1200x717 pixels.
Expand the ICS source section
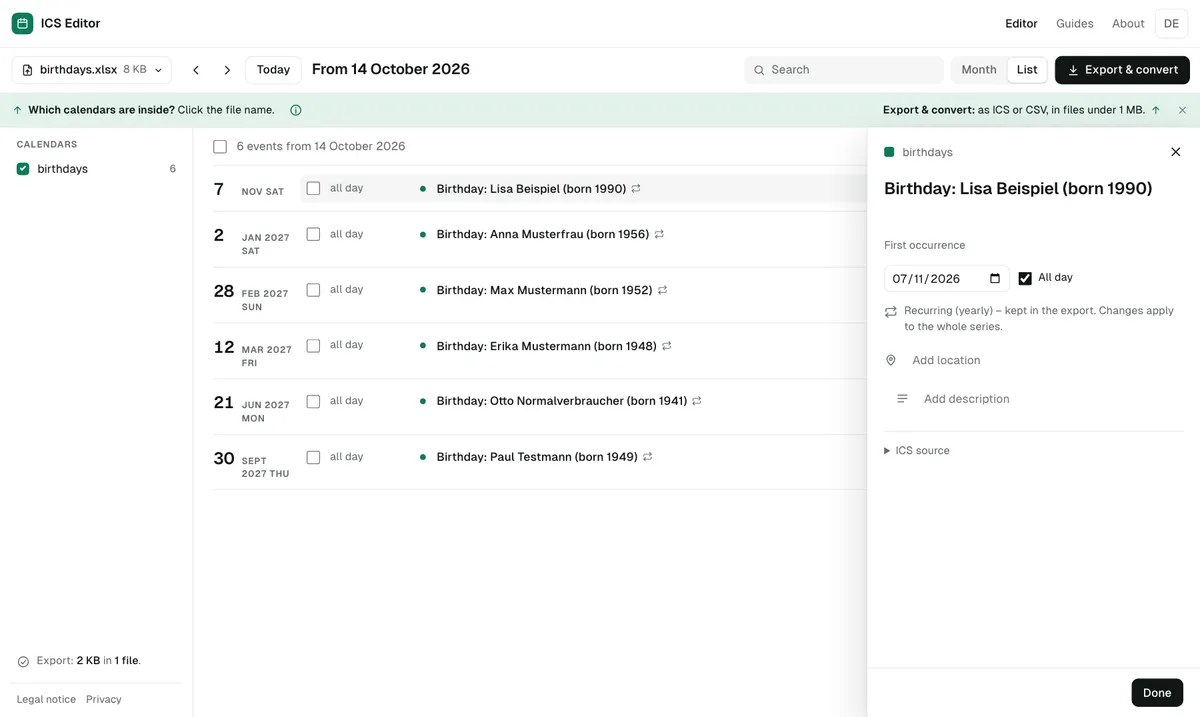tap(917, 451)
